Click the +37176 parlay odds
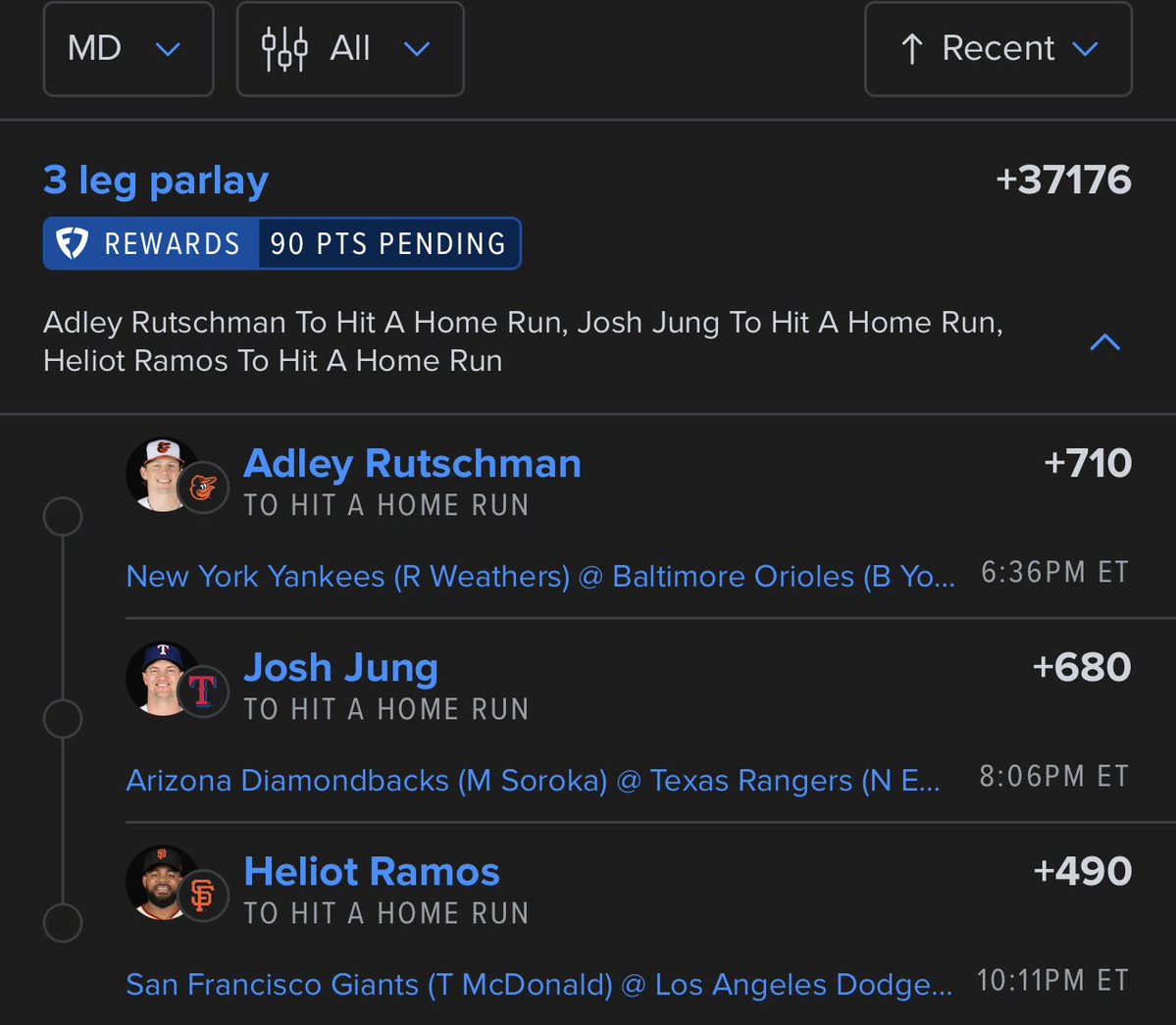 [1063, 179]
